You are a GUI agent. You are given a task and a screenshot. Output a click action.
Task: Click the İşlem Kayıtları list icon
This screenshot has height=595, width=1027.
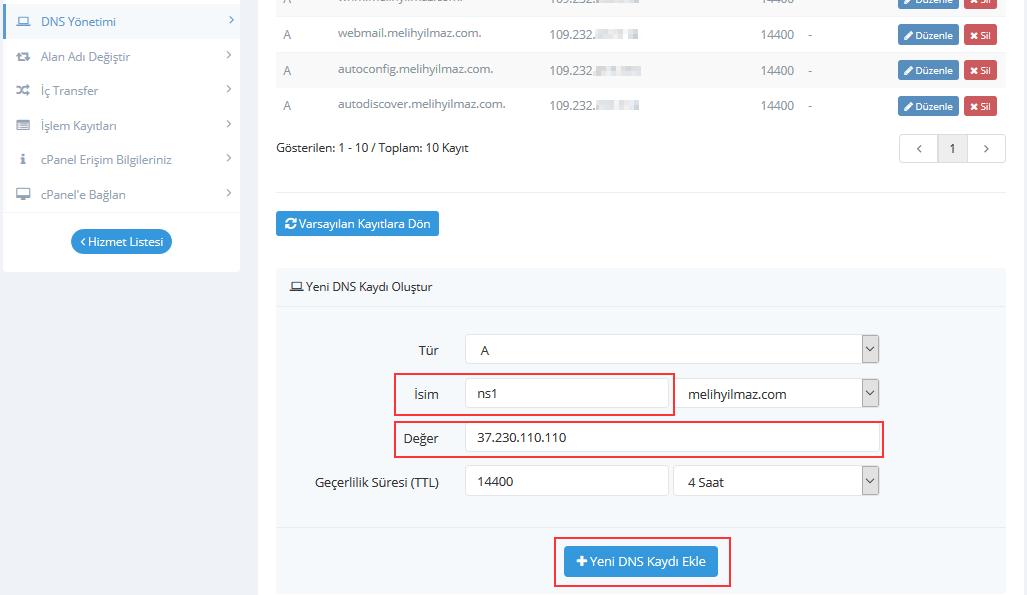pos(23,126)
